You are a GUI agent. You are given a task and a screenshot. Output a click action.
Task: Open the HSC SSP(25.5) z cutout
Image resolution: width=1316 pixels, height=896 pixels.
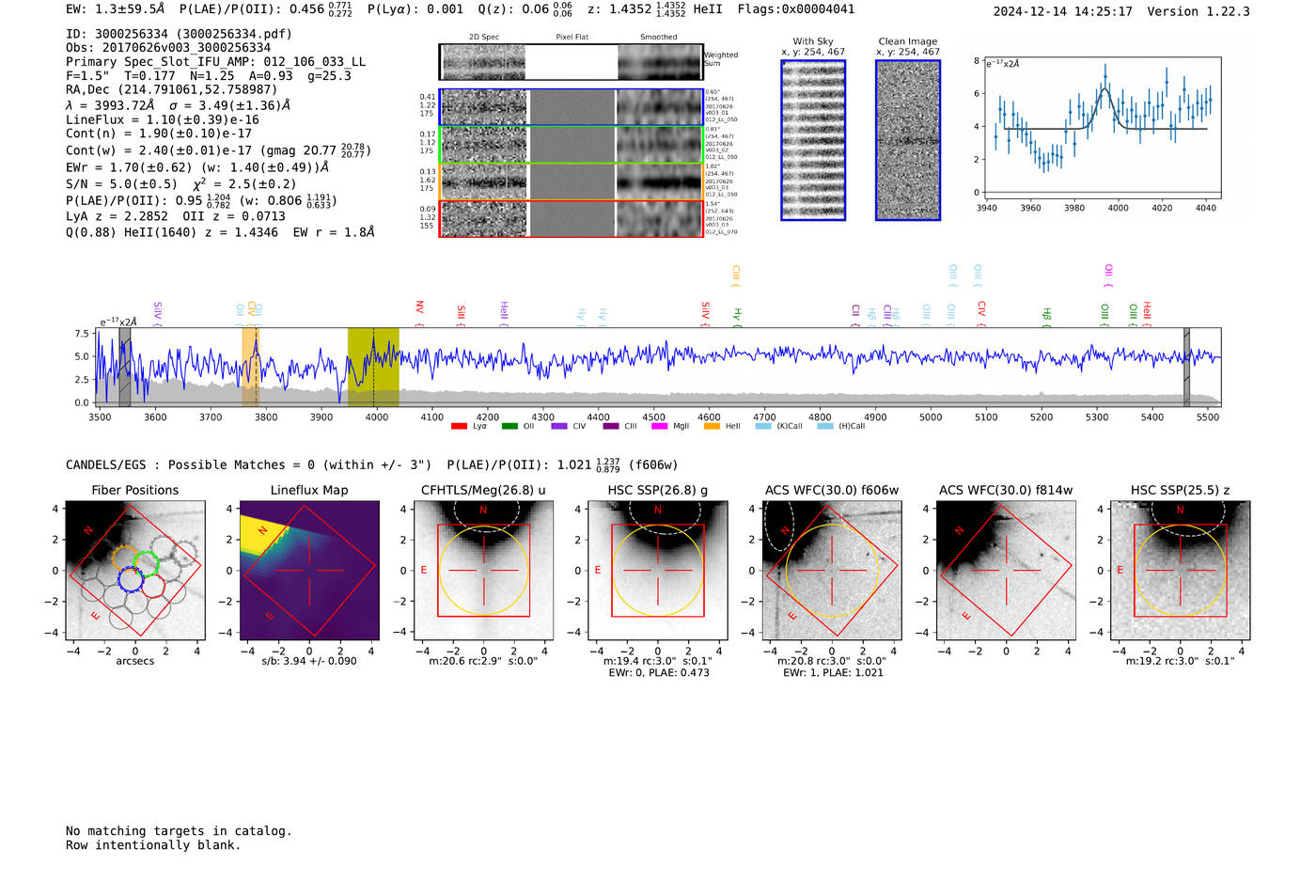pos(1181,570)
